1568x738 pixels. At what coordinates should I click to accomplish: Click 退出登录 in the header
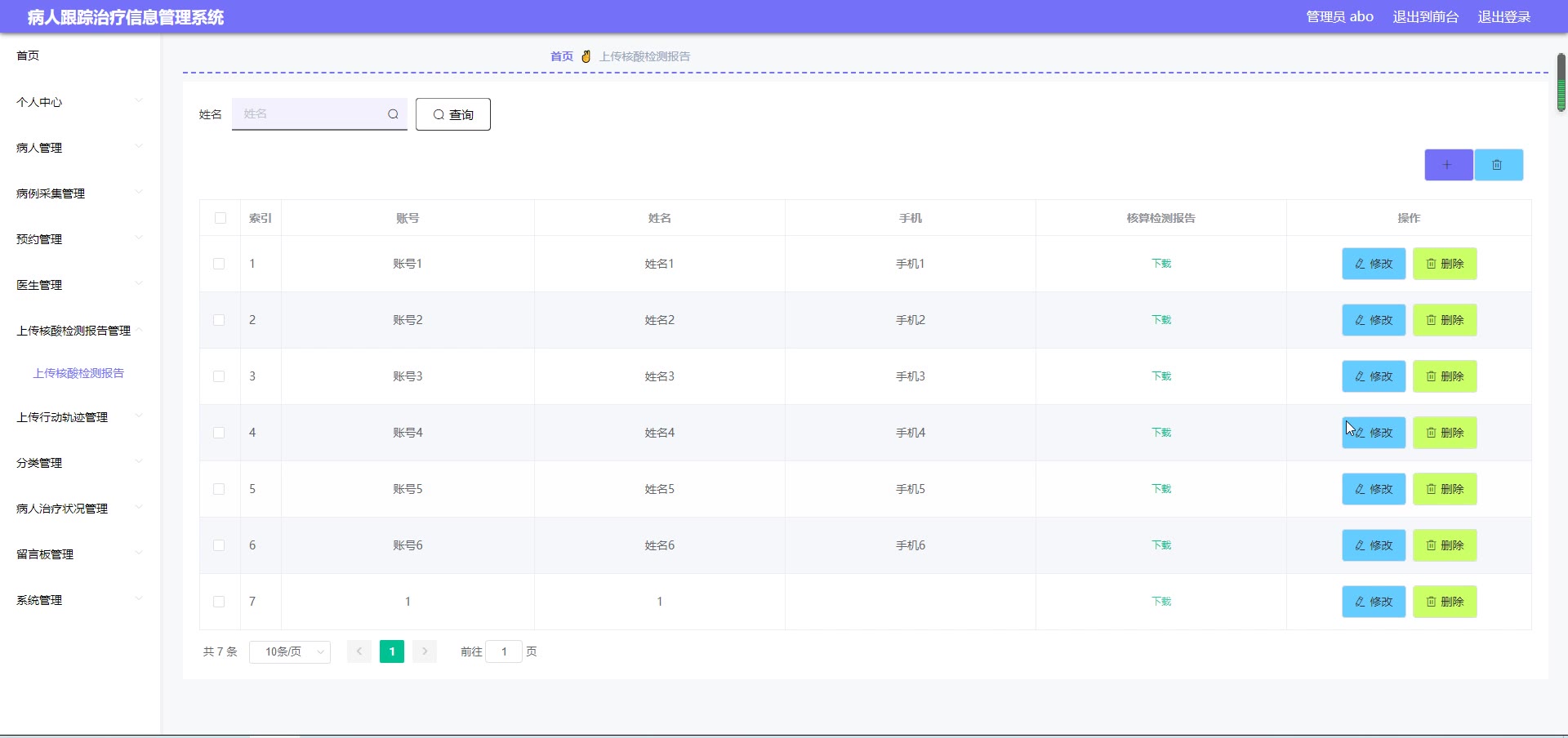[x=1503, y=16]
